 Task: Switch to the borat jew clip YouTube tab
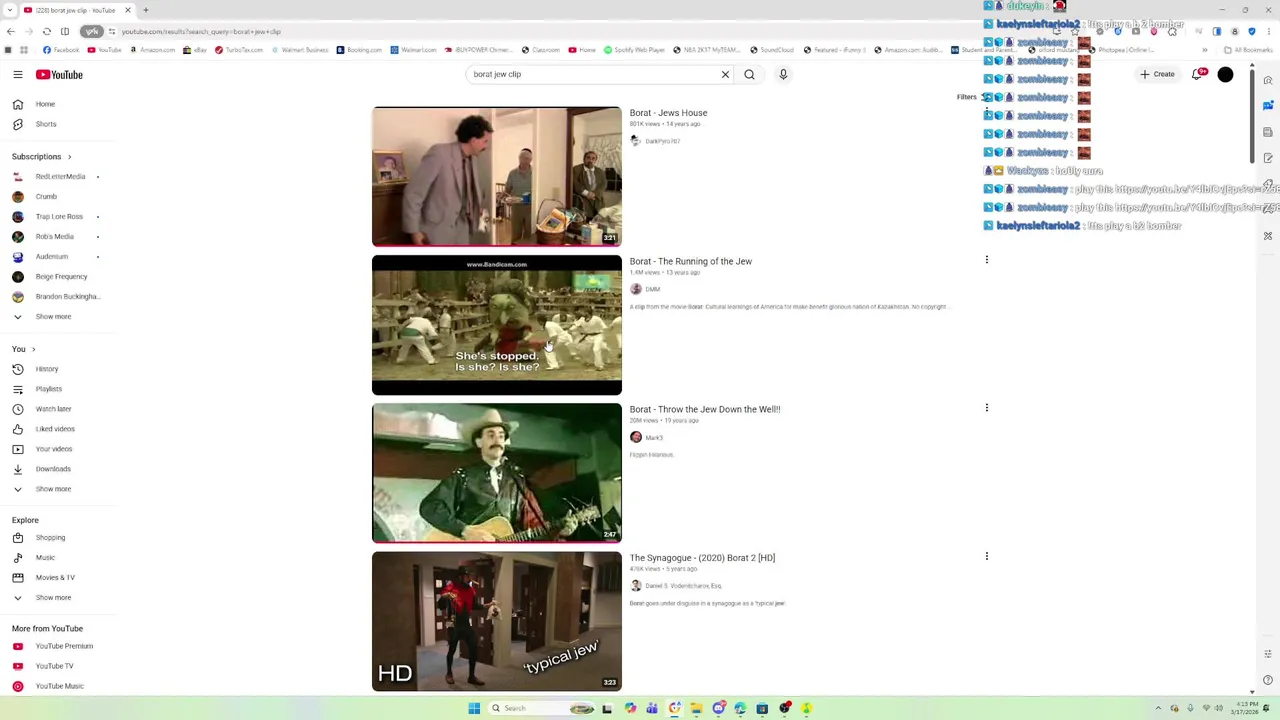click(78, 10)
